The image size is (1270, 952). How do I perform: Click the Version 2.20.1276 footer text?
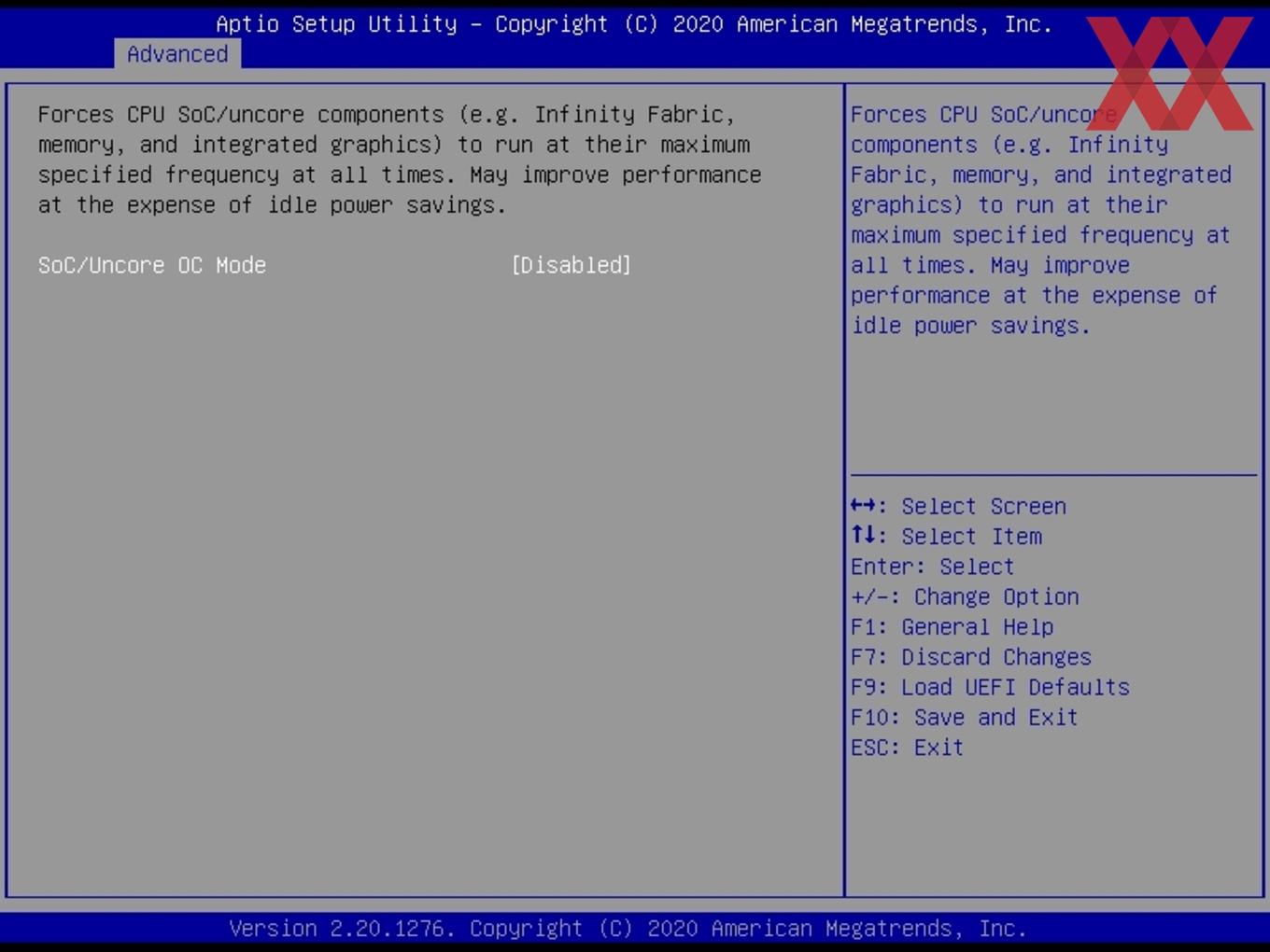click(628, 929)
